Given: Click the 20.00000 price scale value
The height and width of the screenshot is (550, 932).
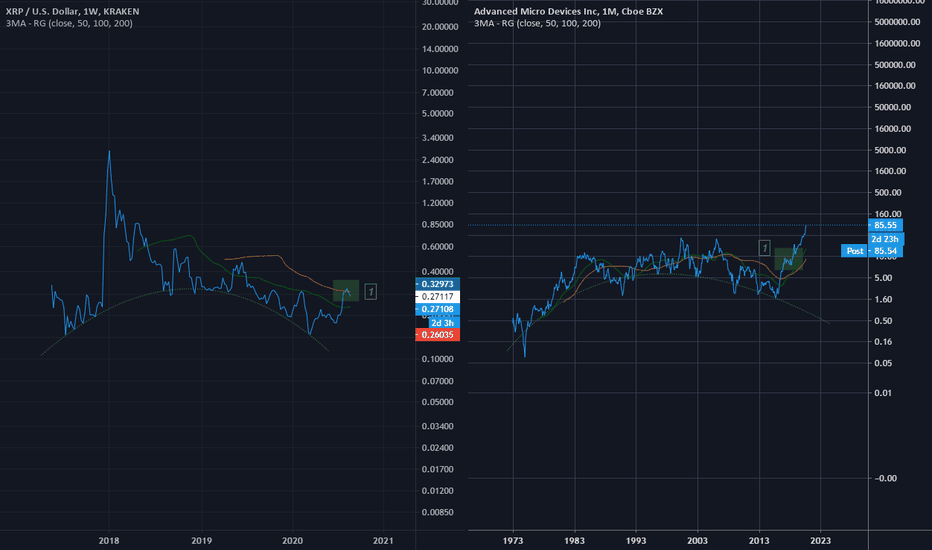Looking at the screenshot, I should click(x=440, y=27).
